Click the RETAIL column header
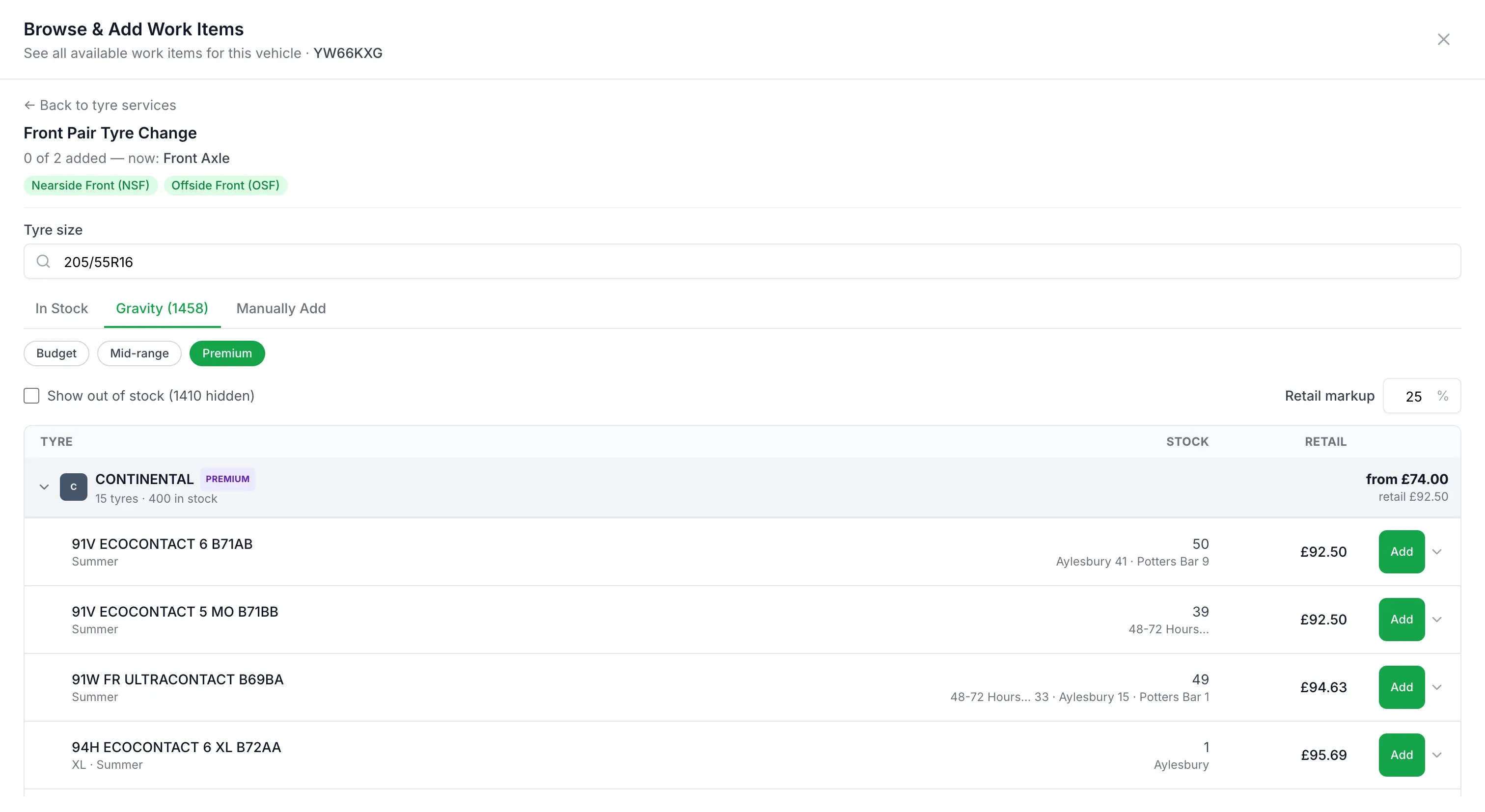 [x=1326, y=441]
